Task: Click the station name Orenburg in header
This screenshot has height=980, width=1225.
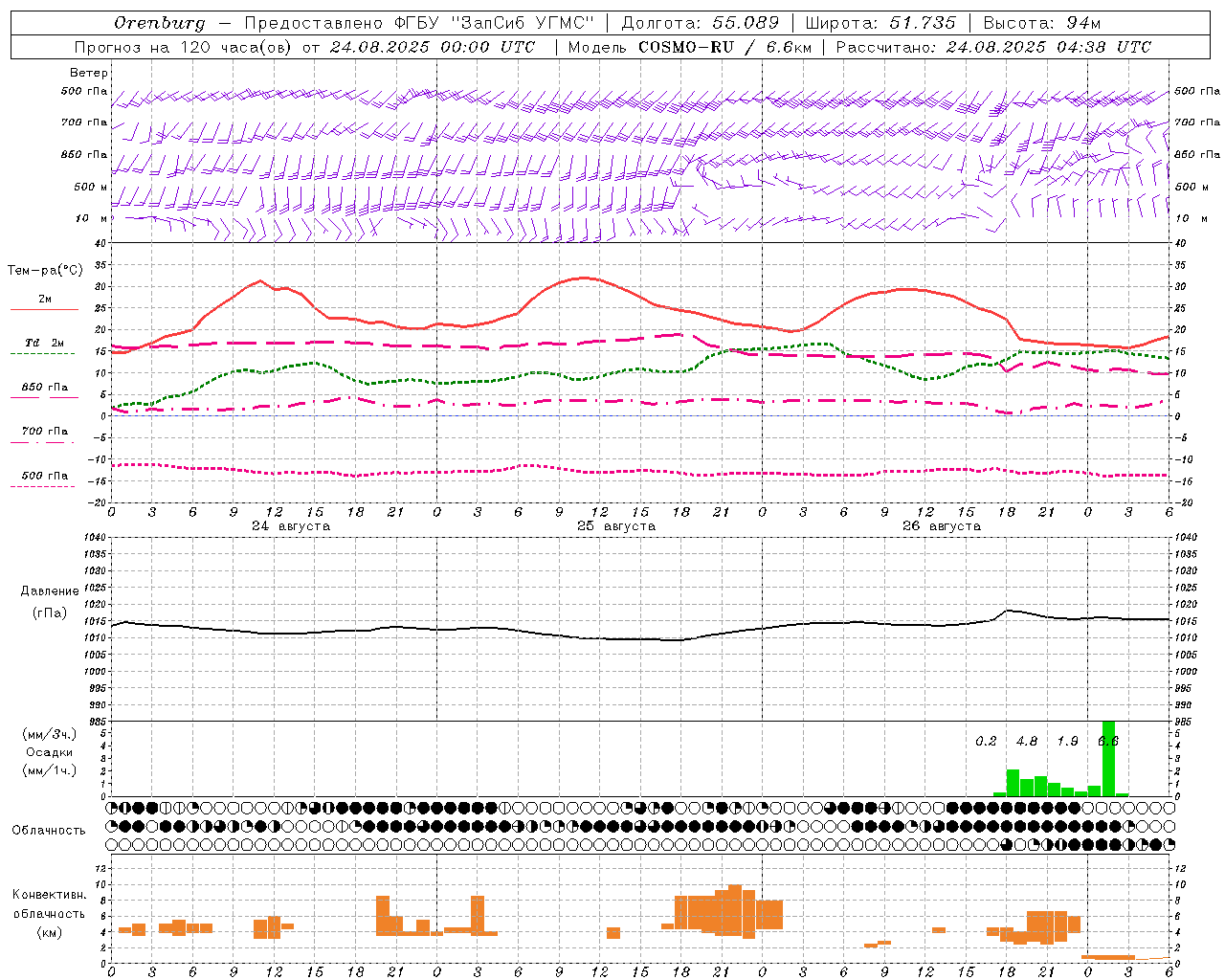Action: pyautogui.click(x=159, y=23)
